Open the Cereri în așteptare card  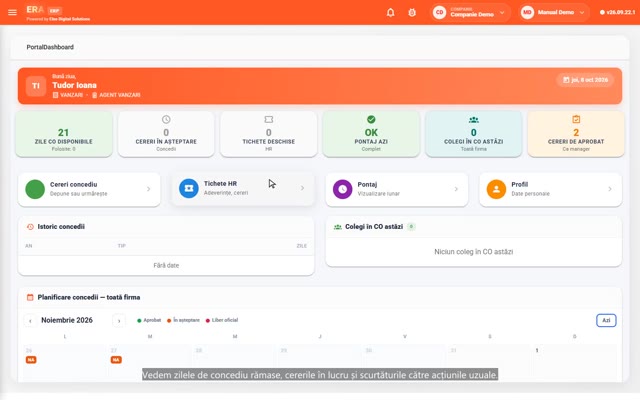click(166, 134)
